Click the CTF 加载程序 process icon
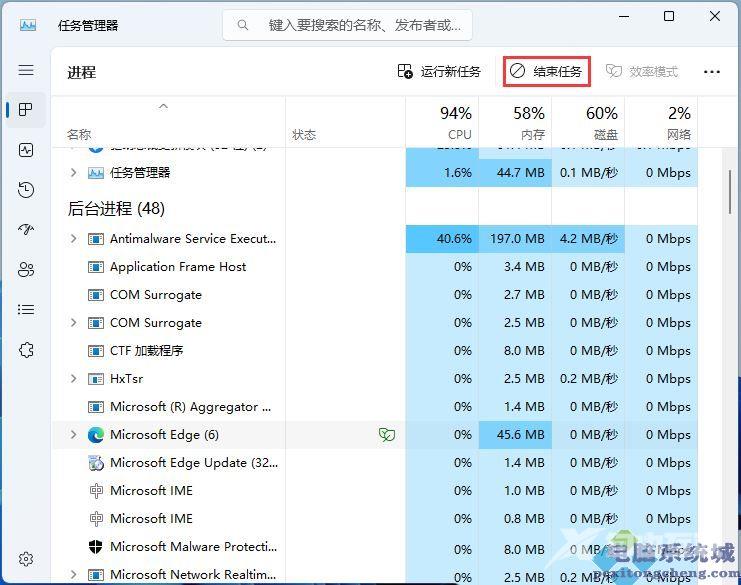The height and width of the screenshot is (585, 741). pyautogui.click(x=96, y=351)
